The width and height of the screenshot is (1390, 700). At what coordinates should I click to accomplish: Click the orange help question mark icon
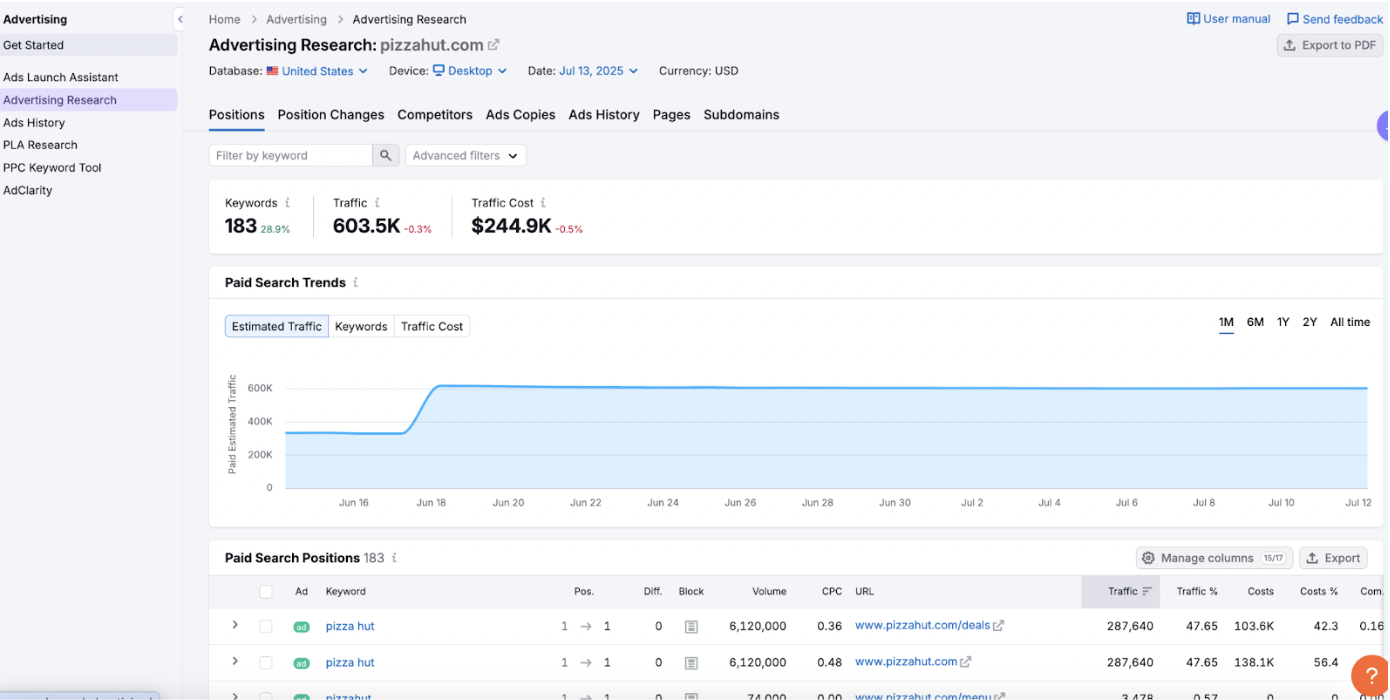pos(1368,675)
